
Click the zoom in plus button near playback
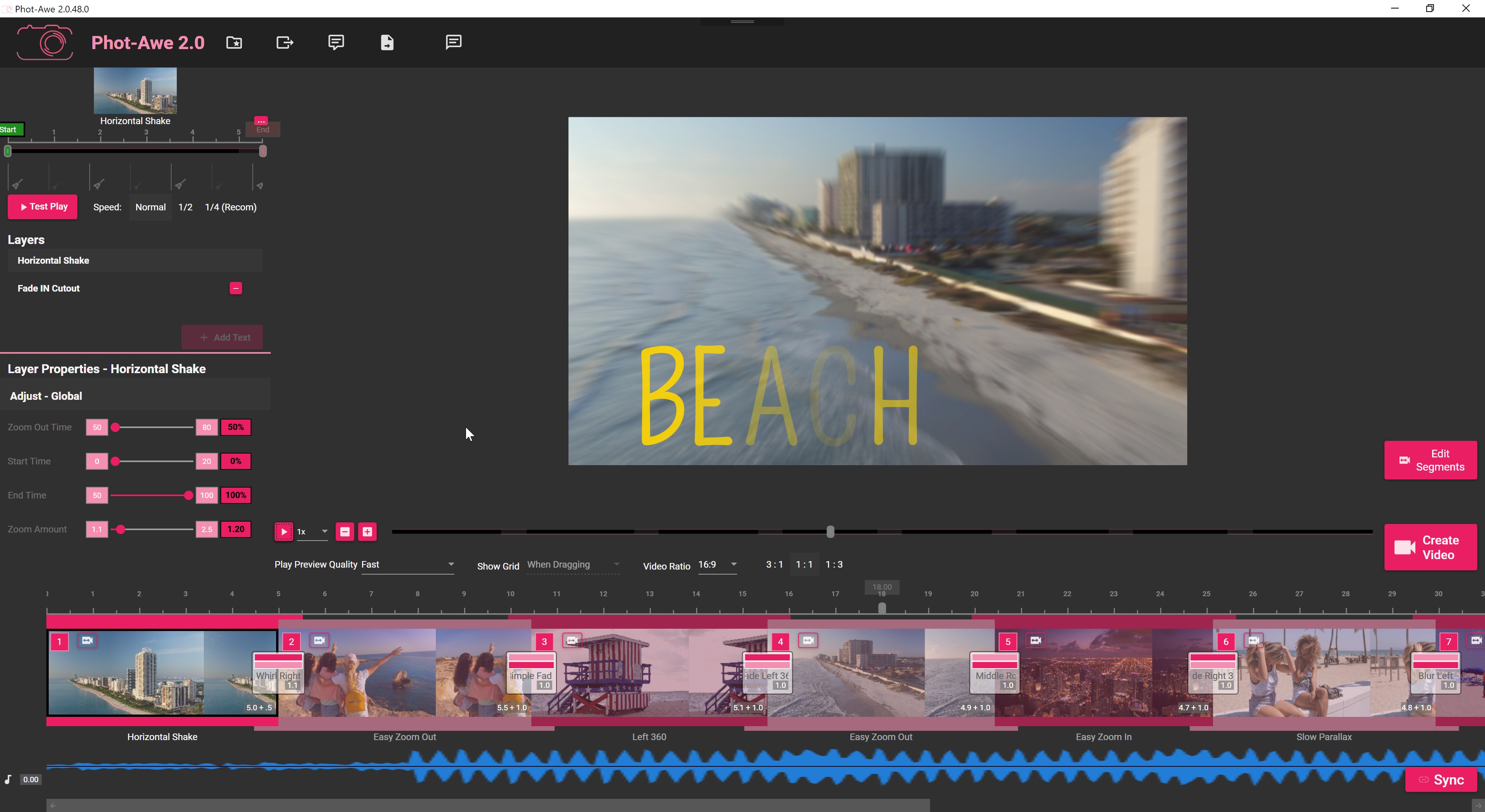367,531
